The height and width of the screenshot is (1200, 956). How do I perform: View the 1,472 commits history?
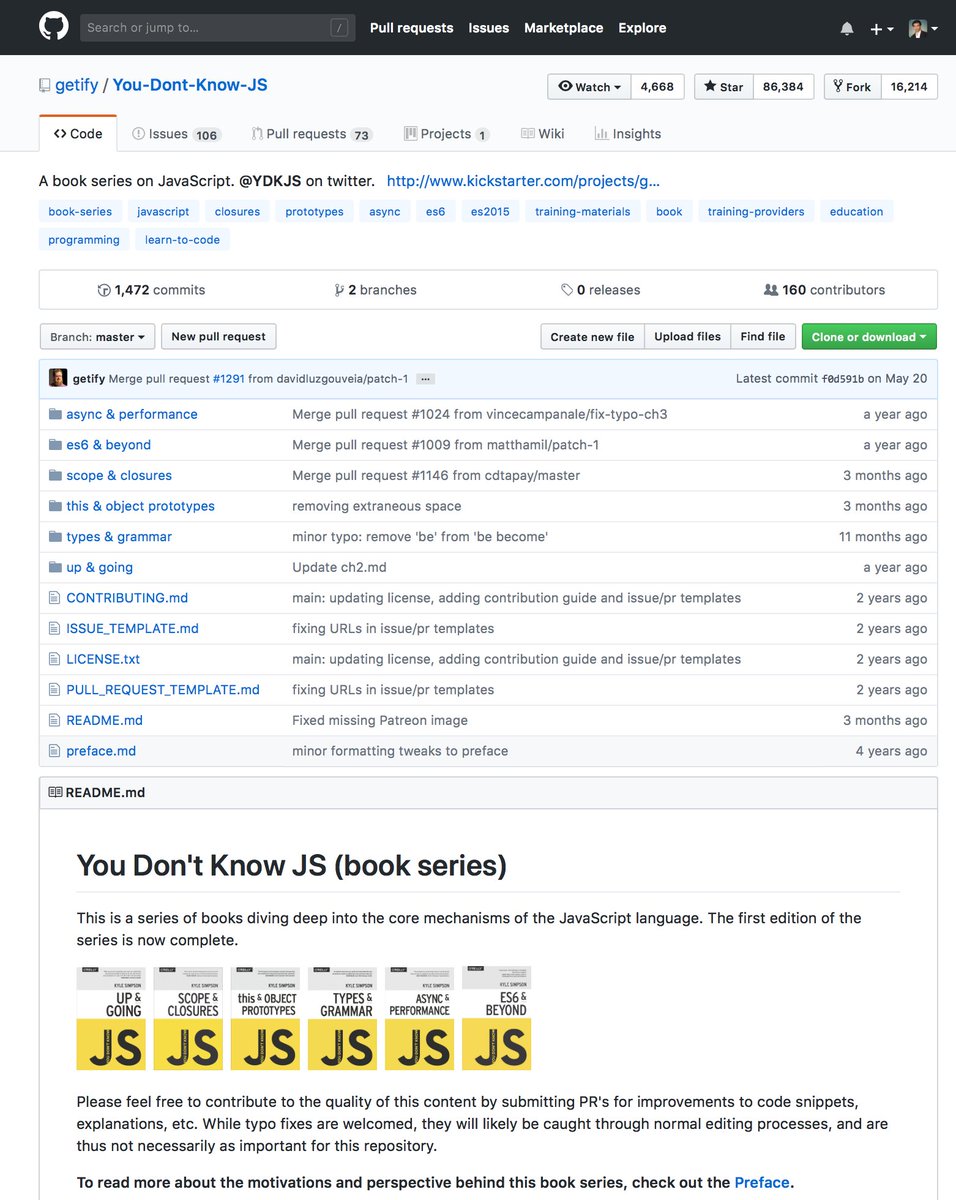coord(151,290)
